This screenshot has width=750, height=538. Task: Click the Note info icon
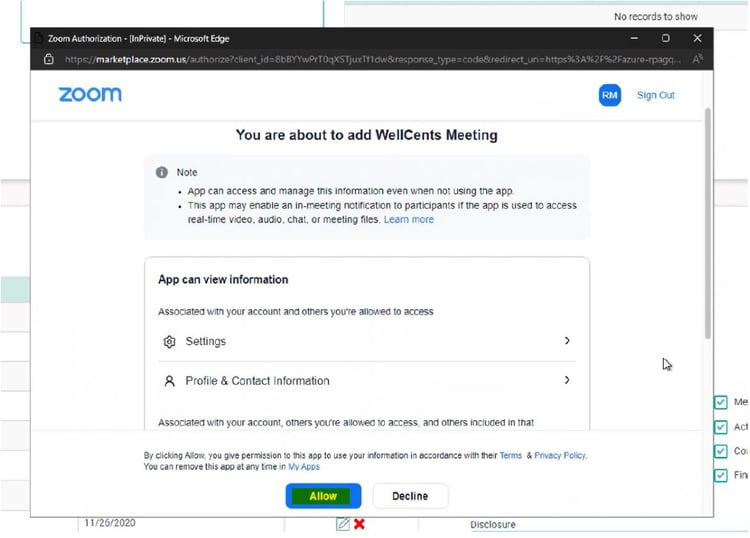tap(162, 172)
